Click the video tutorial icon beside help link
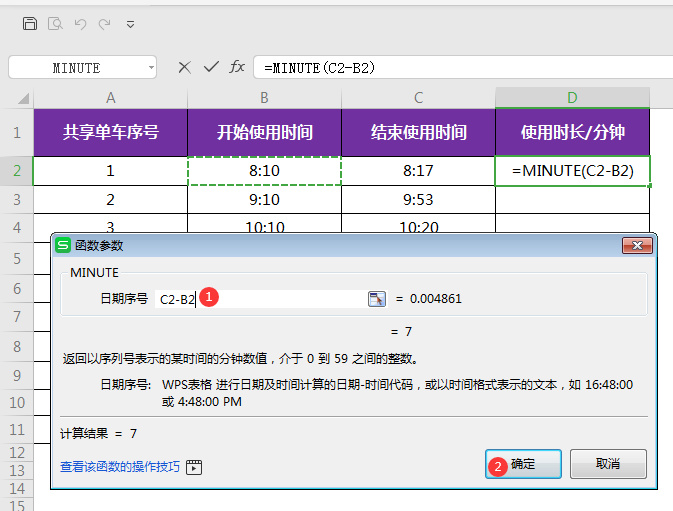The image size is (673, 511). [194, 467]
